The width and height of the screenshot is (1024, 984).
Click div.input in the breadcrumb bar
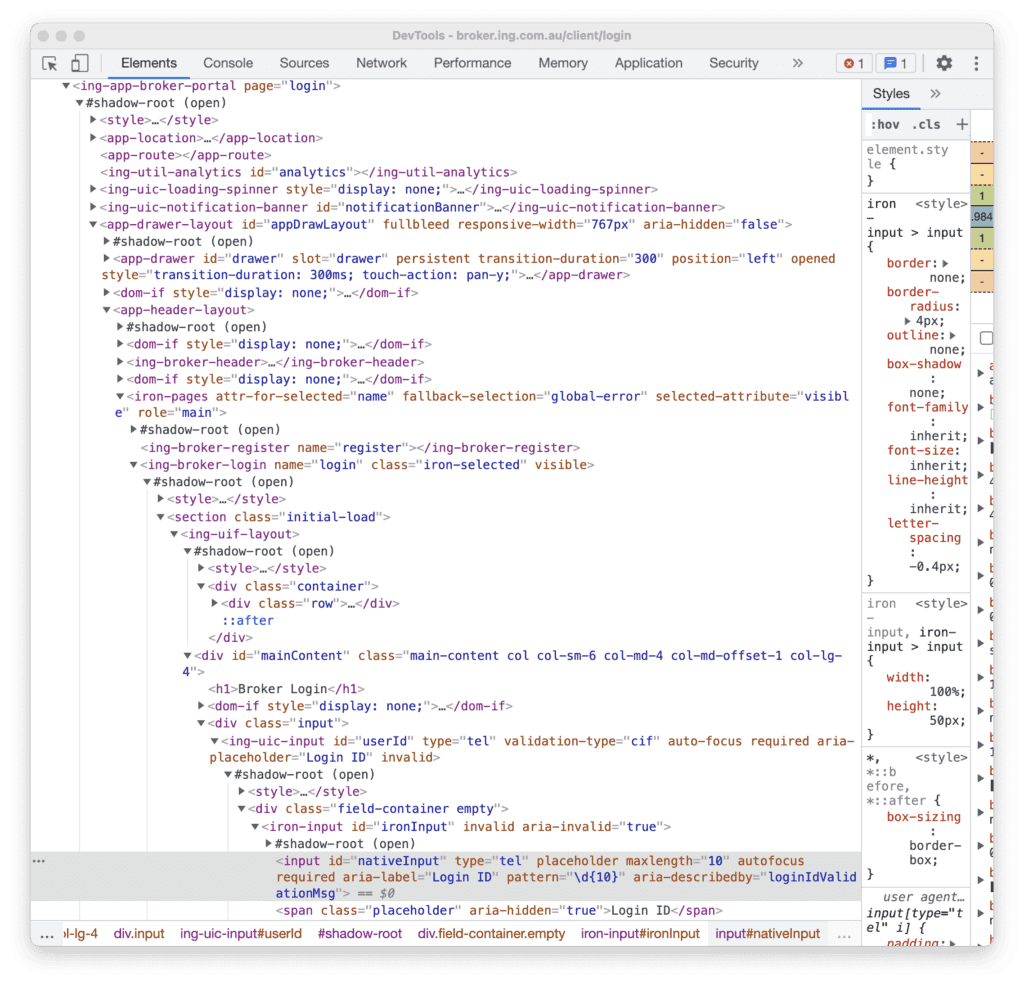click(139, 934)
